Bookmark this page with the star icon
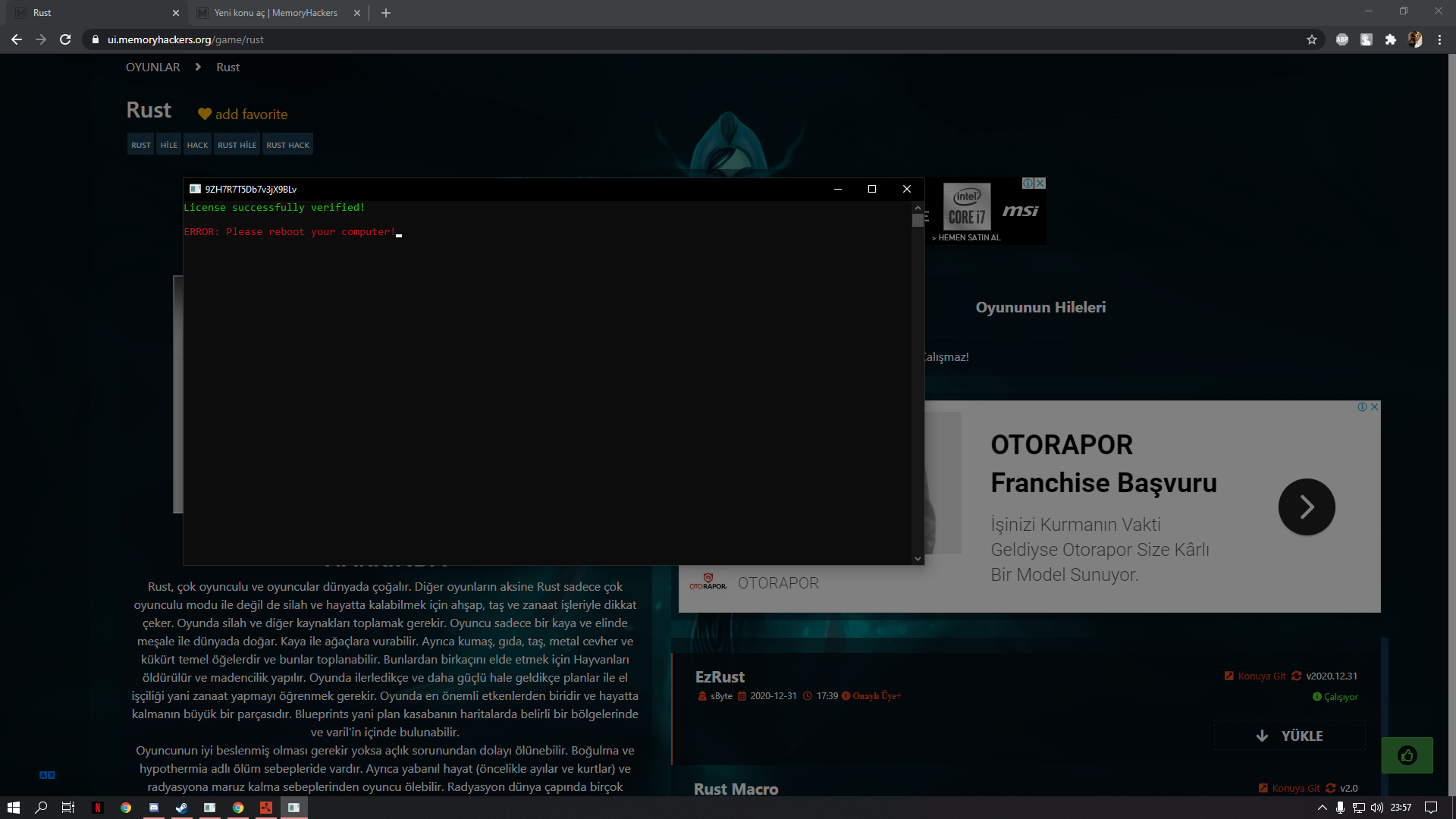 point(1312,39)
